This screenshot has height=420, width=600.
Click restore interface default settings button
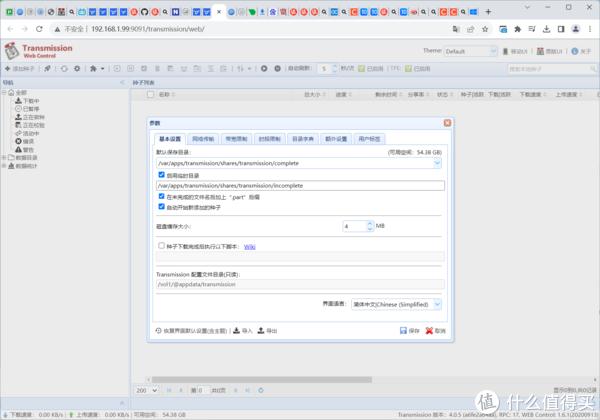(191, 330)
